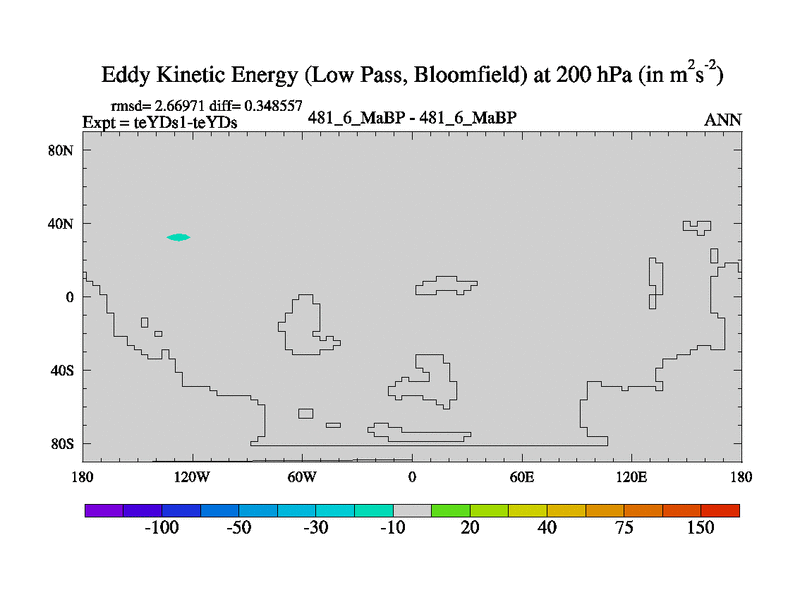Click the colorbar label 150
Screen dimensions: 800x600
click(x=700, y=528)
